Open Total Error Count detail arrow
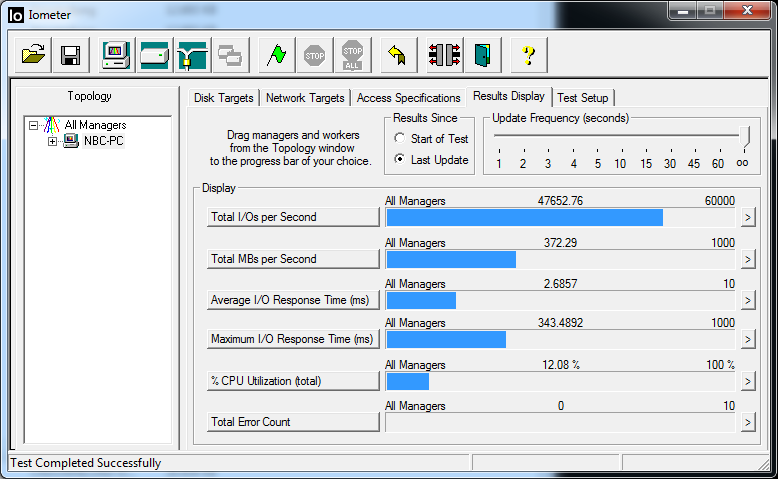 pyautogui.click(x=748, y=422)
